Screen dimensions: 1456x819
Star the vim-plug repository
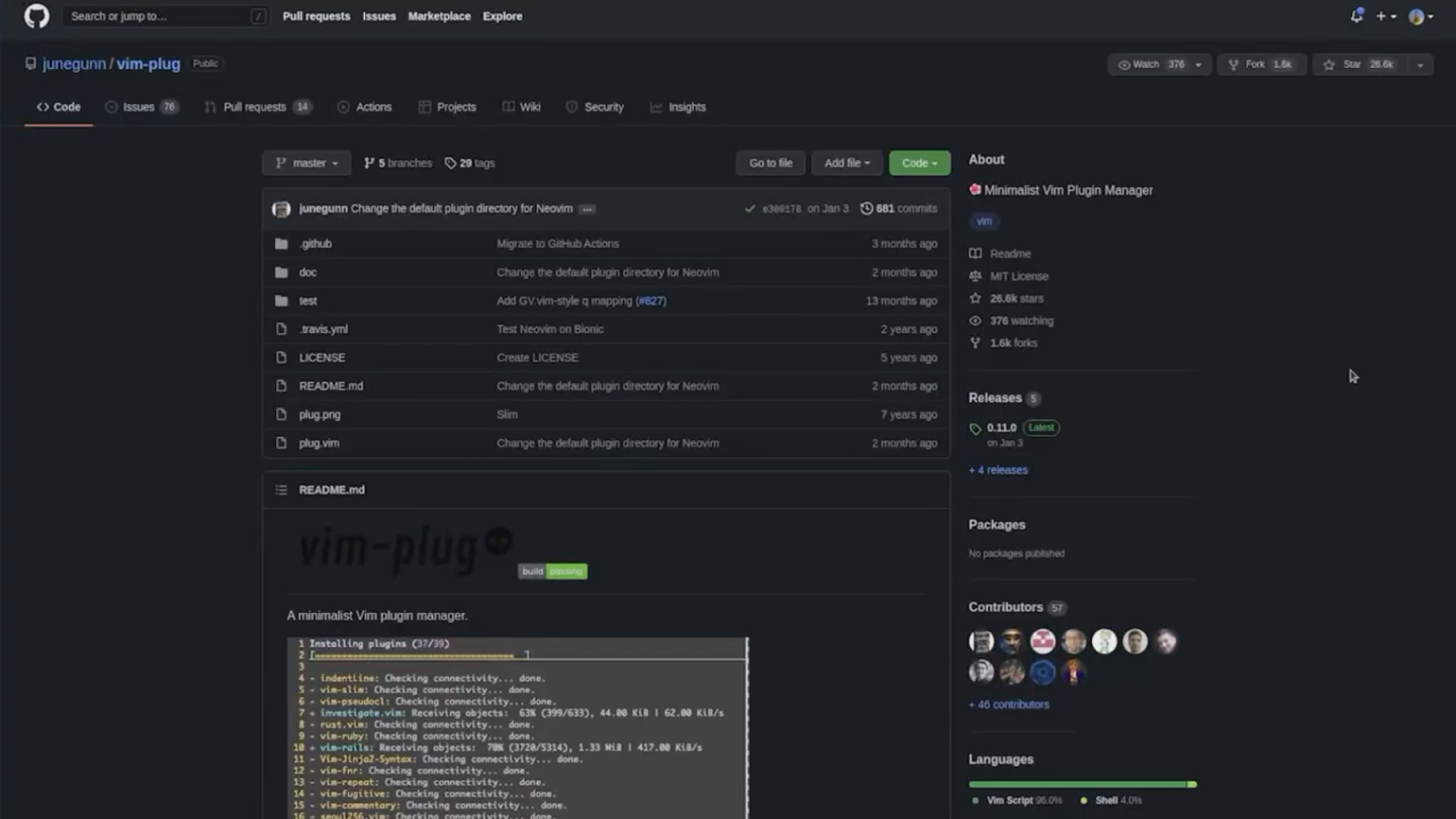[1360, 64]
